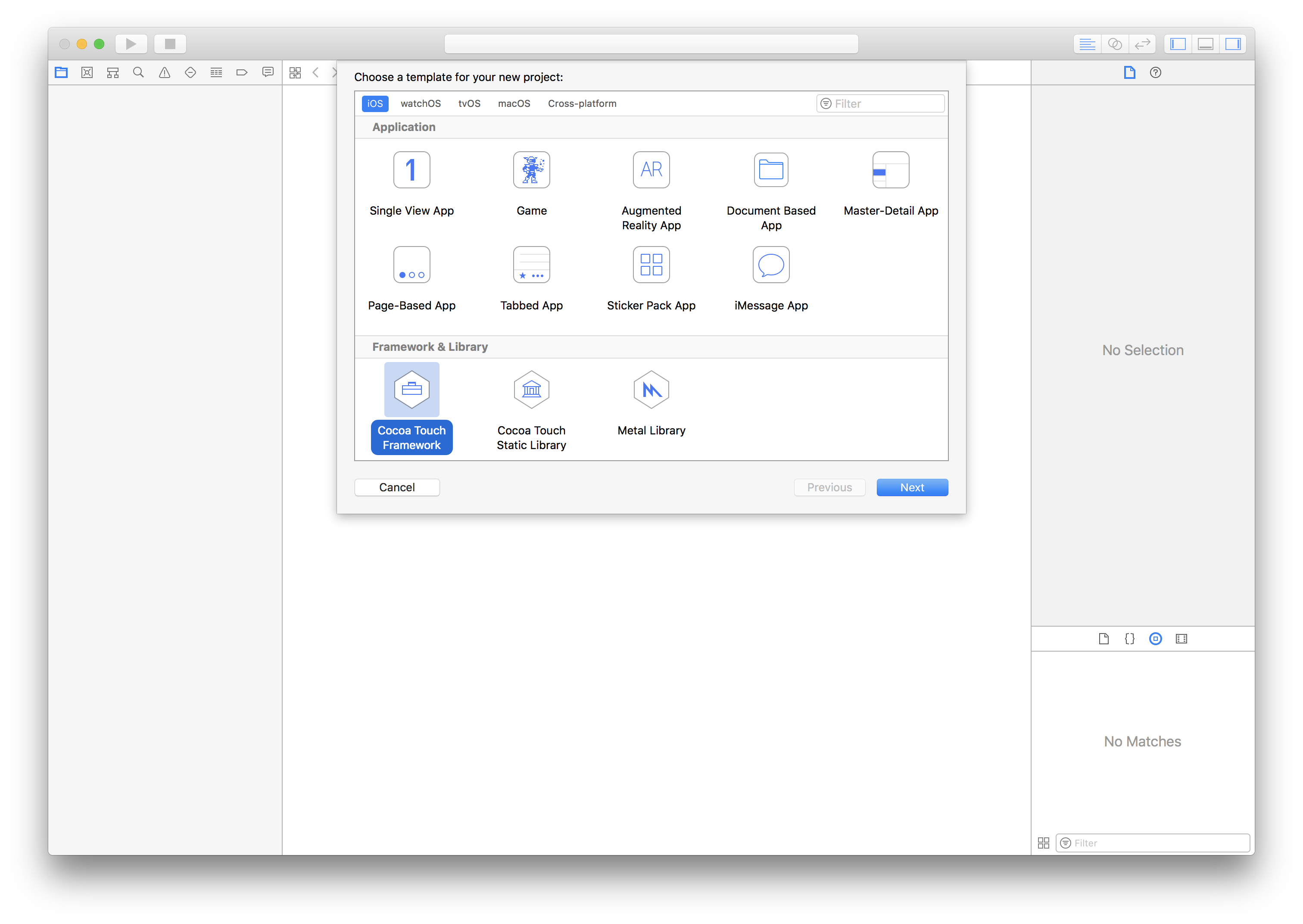The width and height of the screenshot is (1303, 924).
Task: Switch to the Cross-platform tab
Action: point(582,103)
